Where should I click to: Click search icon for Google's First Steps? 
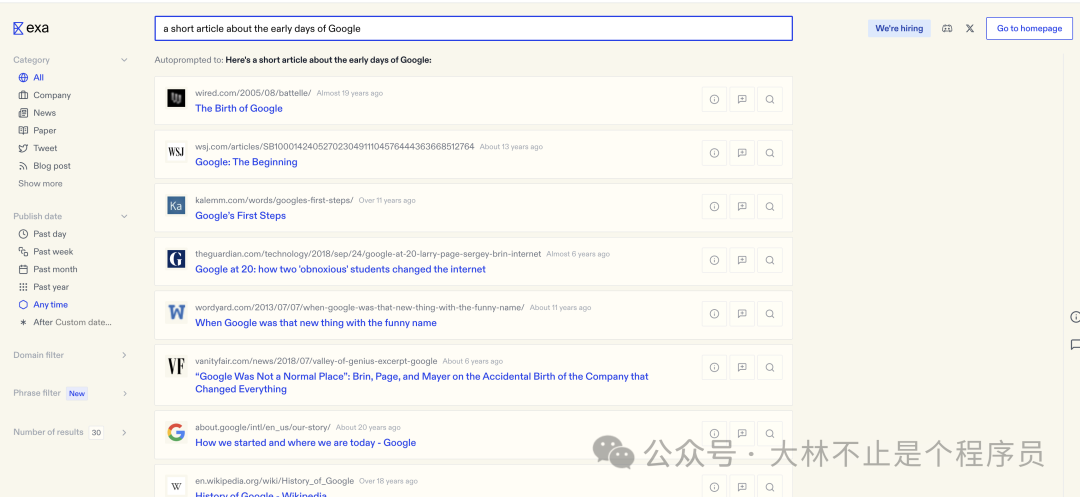click(769, 207)
